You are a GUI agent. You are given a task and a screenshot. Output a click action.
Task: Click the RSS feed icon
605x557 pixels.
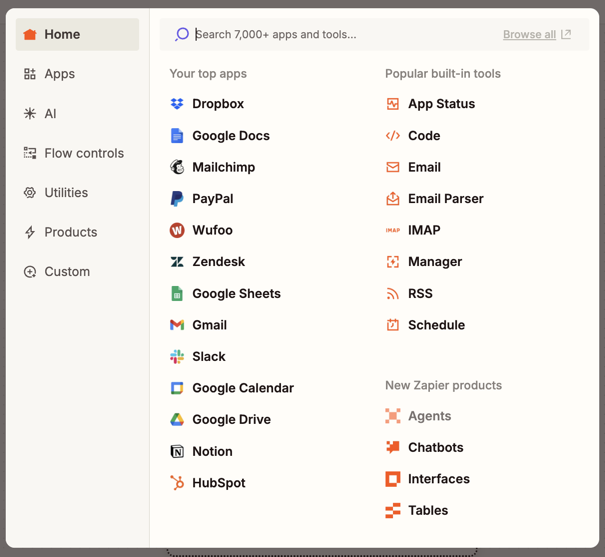(393, 294)
